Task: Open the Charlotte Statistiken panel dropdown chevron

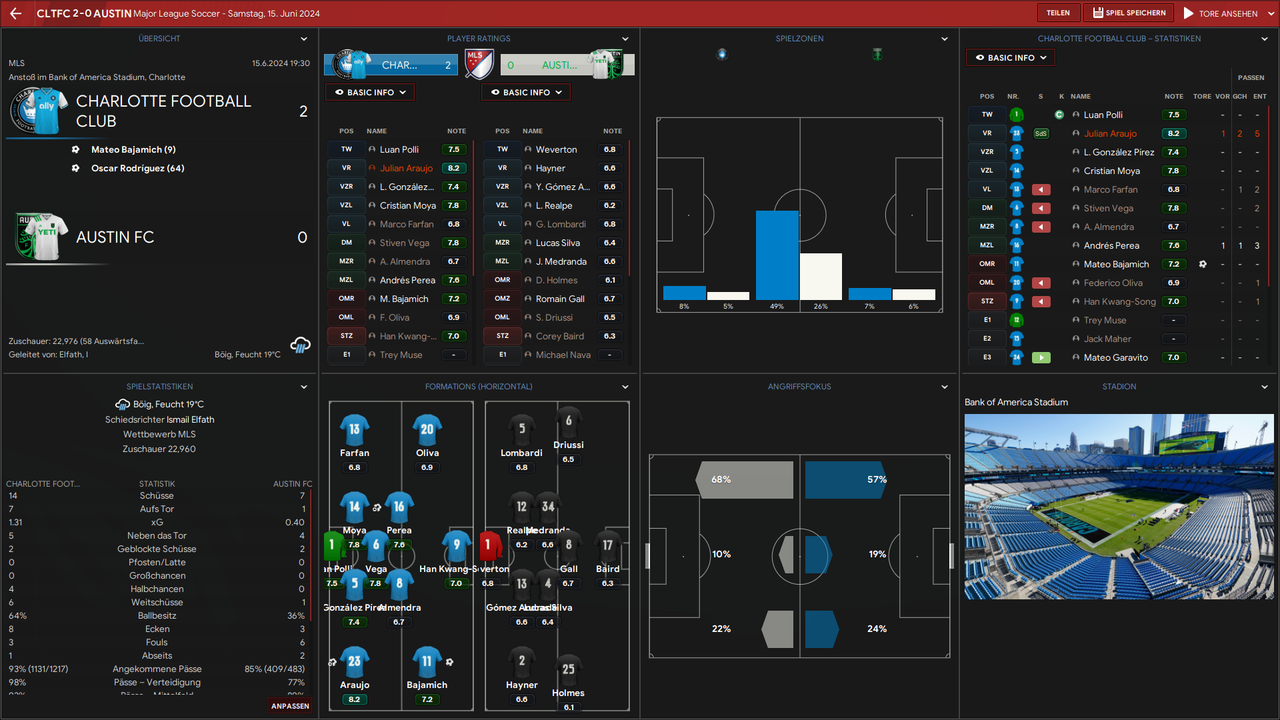Action: click(x=1265, y=39)
